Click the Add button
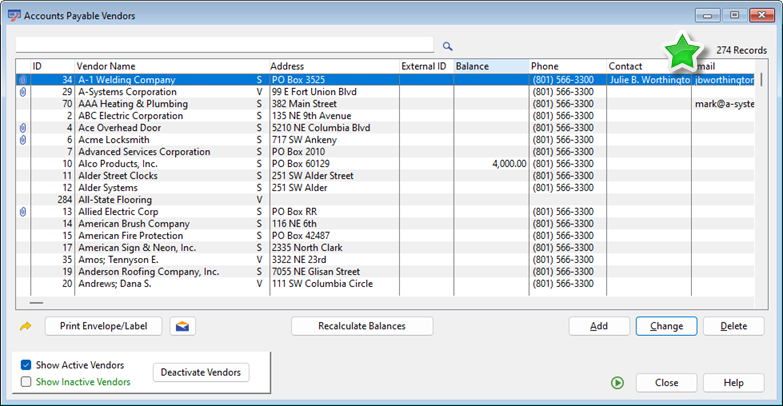 (599, 326)
